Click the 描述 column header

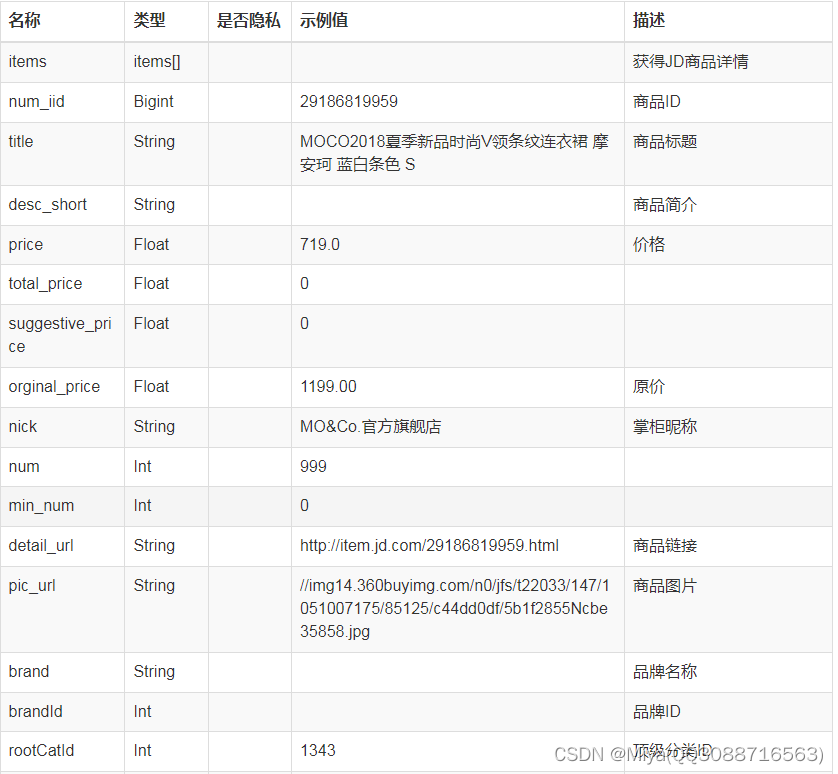(x=649, y=20)
